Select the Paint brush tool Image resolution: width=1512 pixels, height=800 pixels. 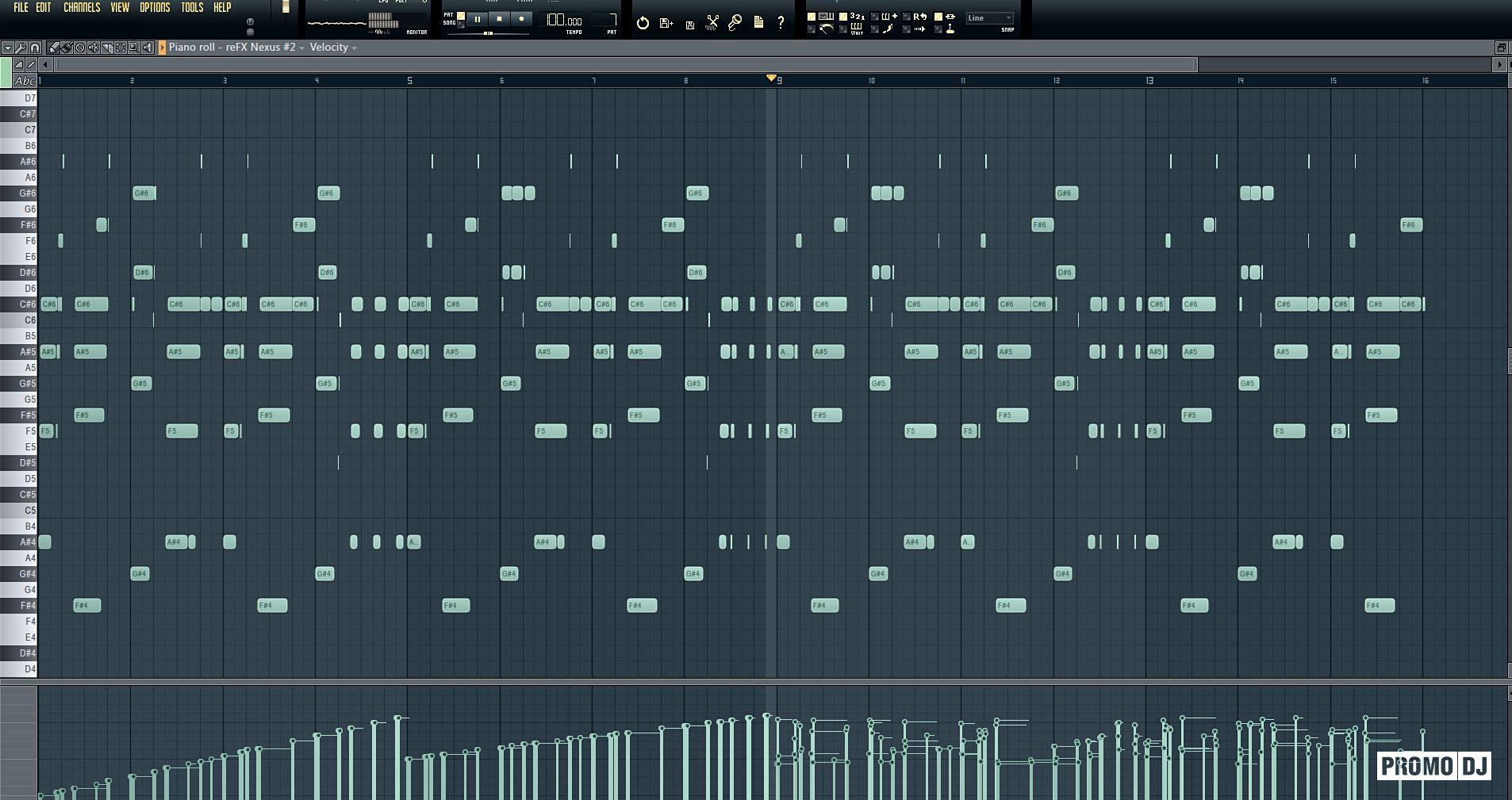(67, 48)
